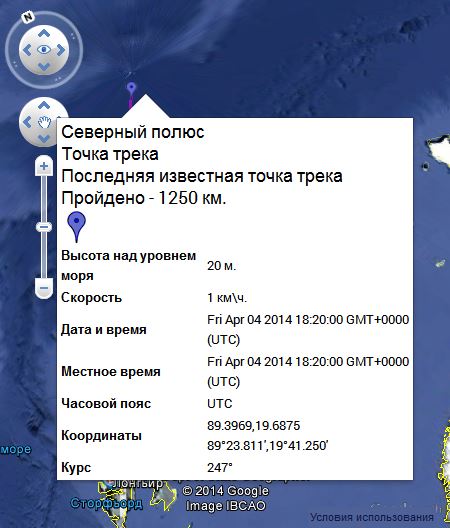This screenshot has height=528, width=450.
Task: Click the eye icon in look control
Action: [44, 50]
